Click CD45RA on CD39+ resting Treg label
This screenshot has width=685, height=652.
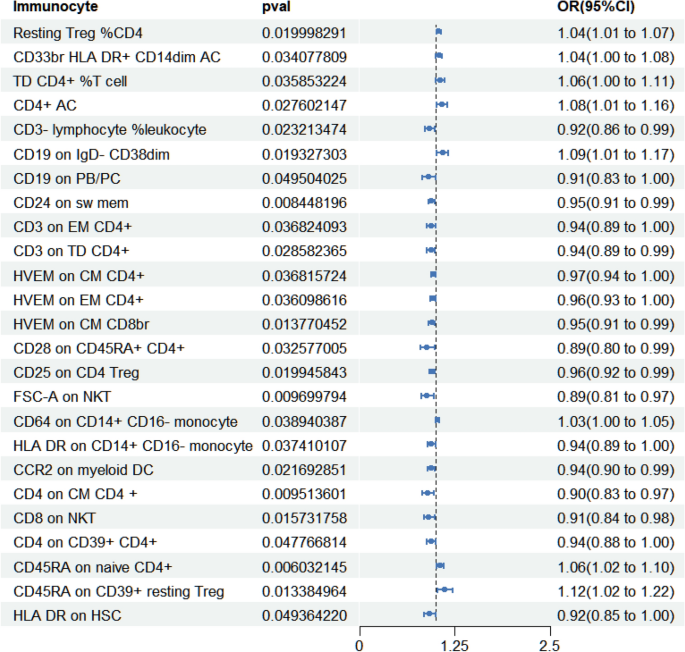point(119,591)
